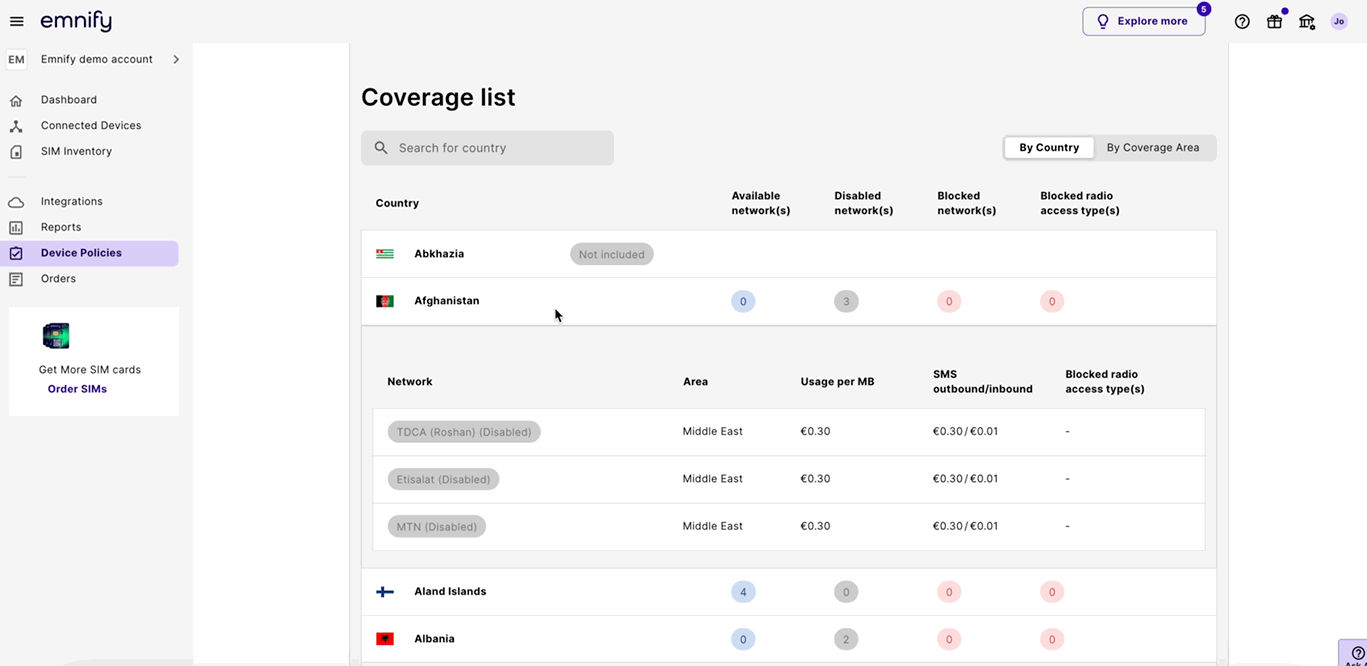This screenshot has width=1367, height=666.
Task: Click €0.30 usage in the MTN row
Action: [x=815, y=526]
